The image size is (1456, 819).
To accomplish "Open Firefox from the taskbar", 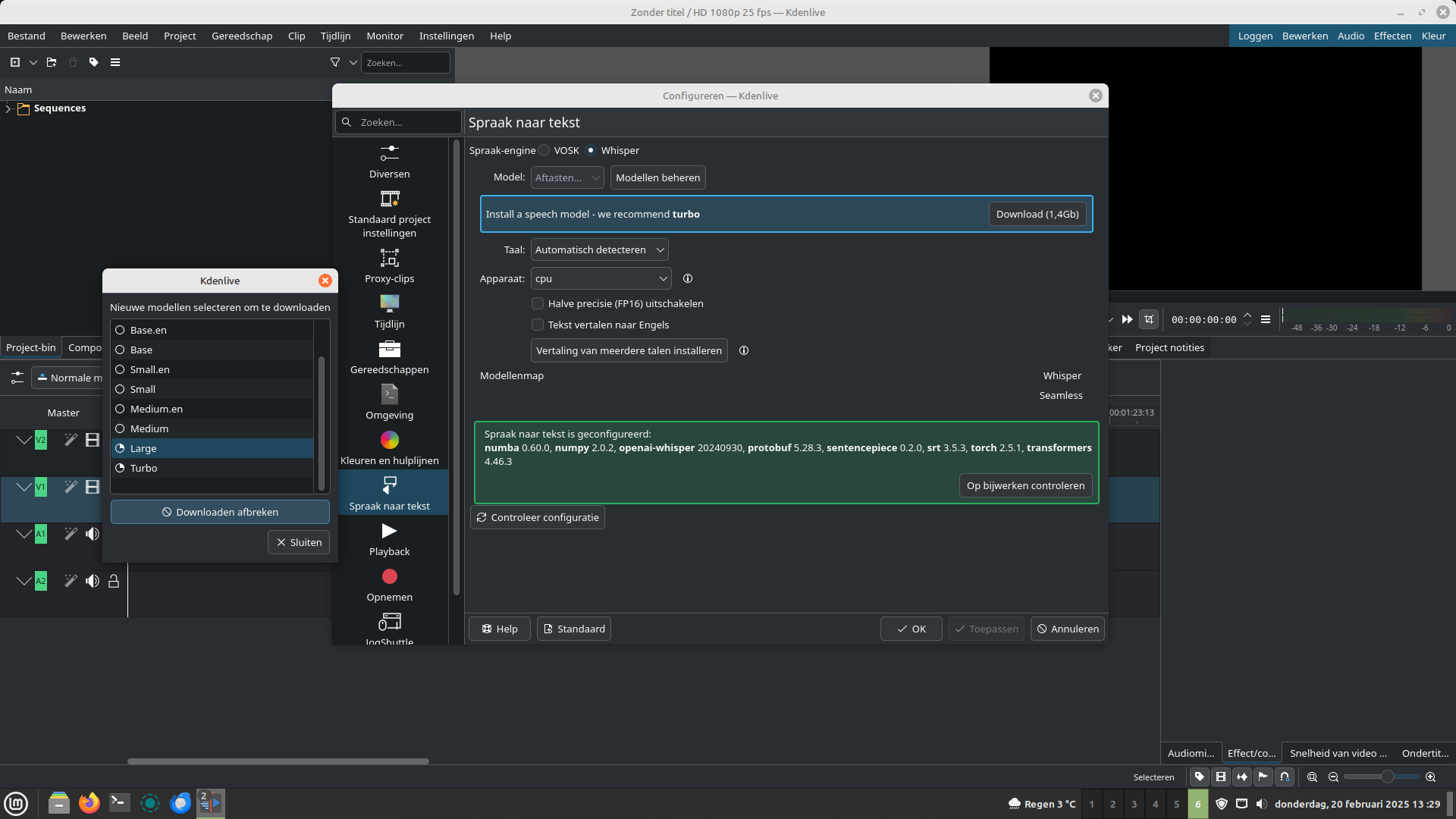I will pos(89,802).
